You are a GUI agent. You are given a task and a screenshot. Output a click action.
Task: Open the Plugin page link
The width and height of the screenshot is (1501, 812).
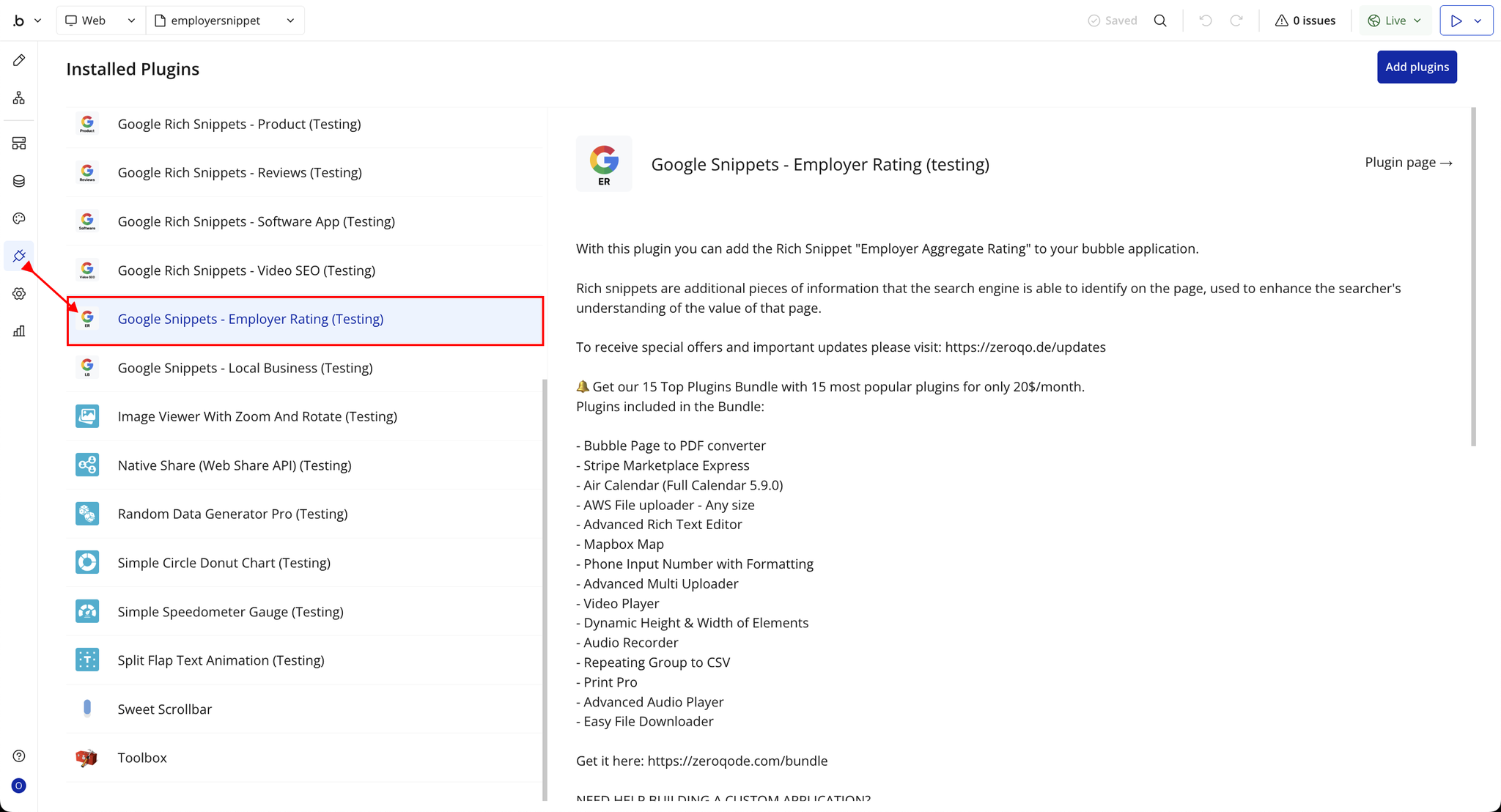pyautogui.click(x=1408, y=162)
